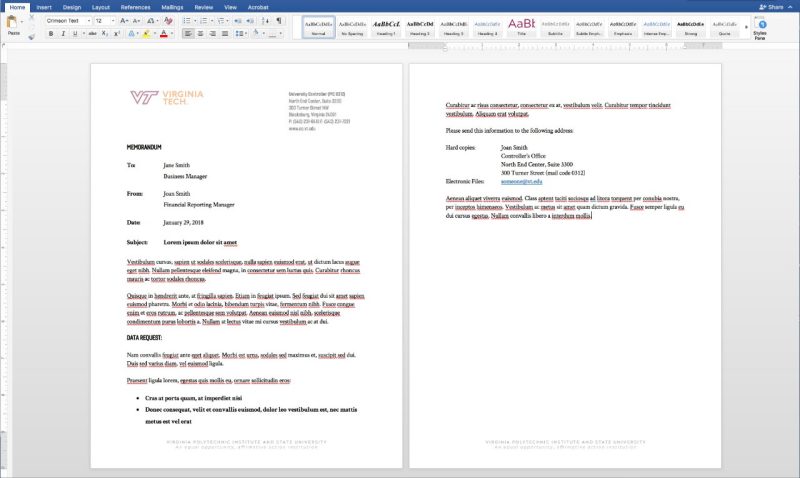Click the Clear Formatting eraser icon

(168, 21)
